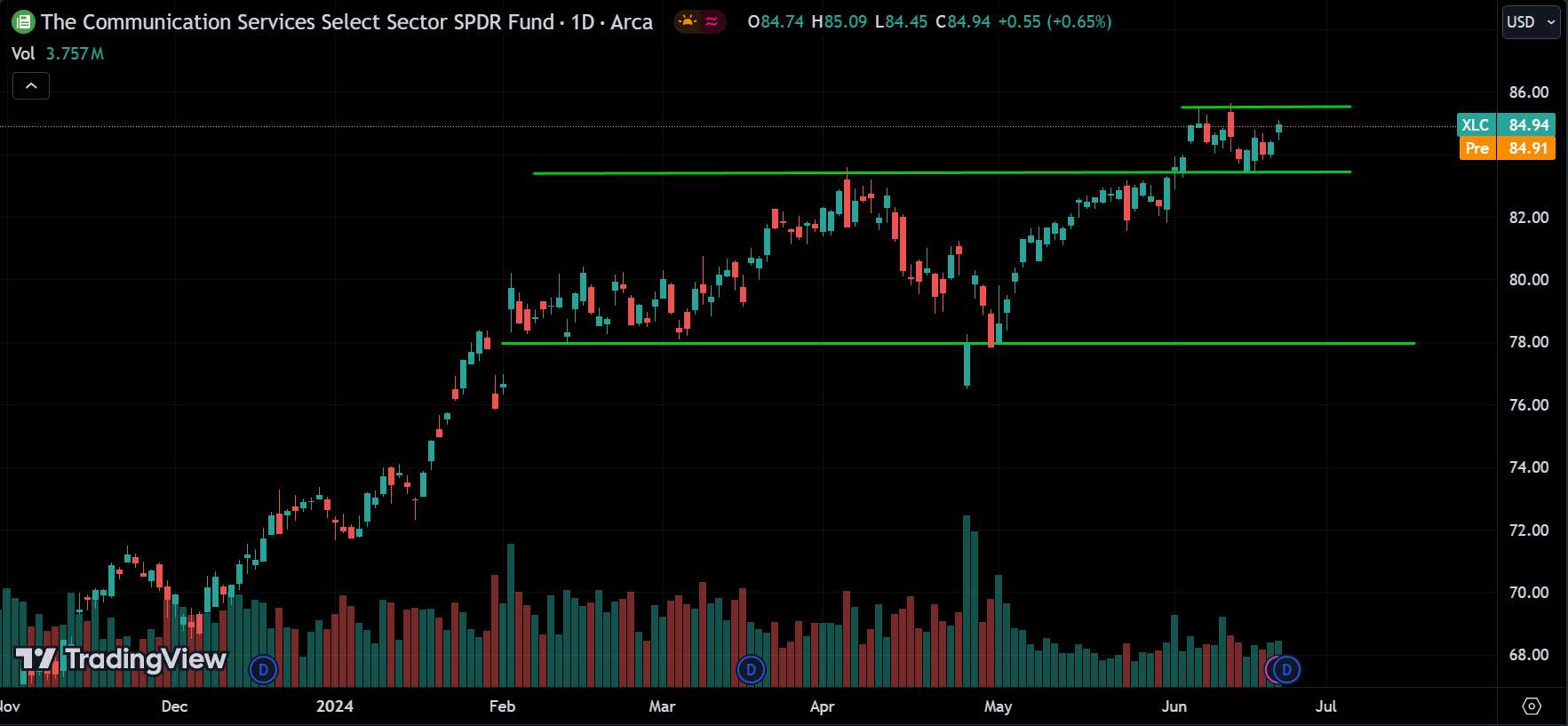This screenshot has width=1568, height=726.
Task: Click the dividend marker near mid-March
Action: [751, 669]
